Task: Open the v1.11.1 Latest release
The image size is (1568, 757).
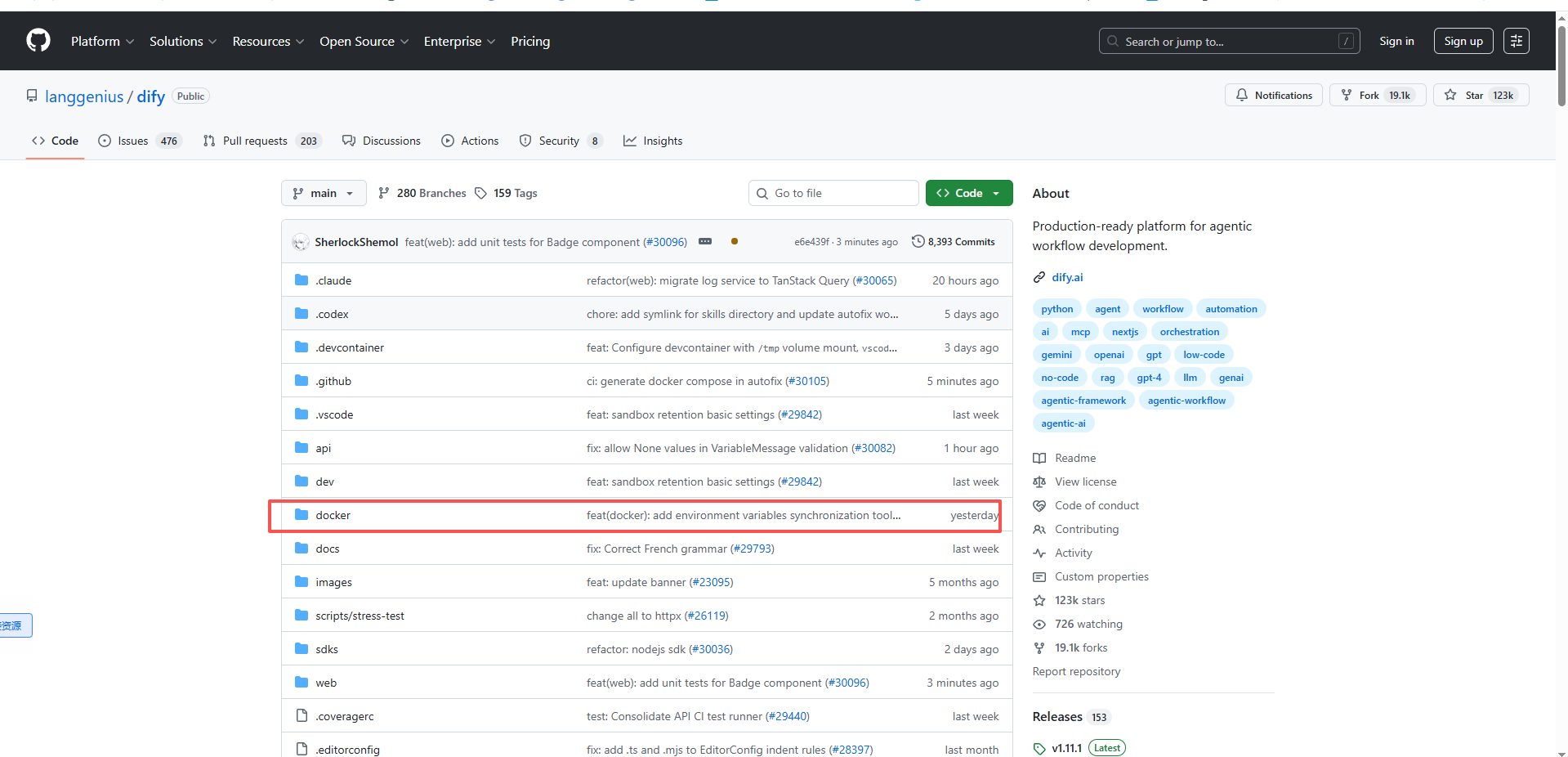Action: pos(1079,748)
